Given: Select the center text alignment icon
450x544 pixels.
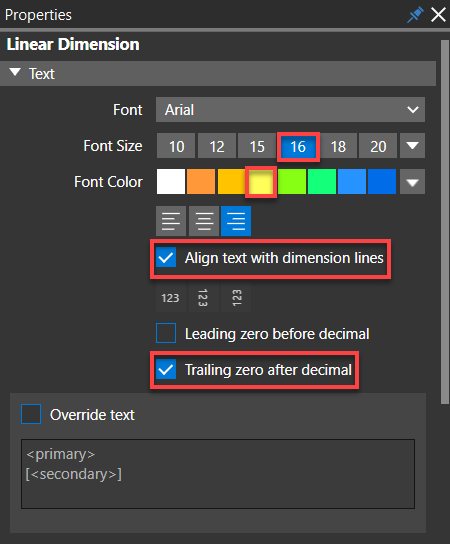Looking at the screenshot, I should point(204,221).
